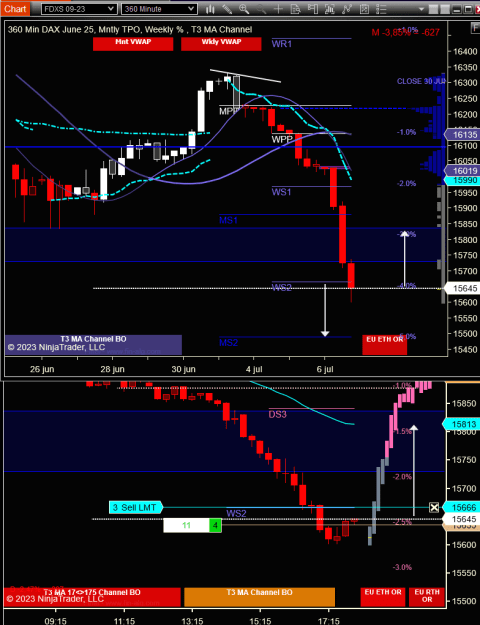Open the data box icon
Image resolution: width=480 pixels, height=625 pixels.
click(296, 9)
